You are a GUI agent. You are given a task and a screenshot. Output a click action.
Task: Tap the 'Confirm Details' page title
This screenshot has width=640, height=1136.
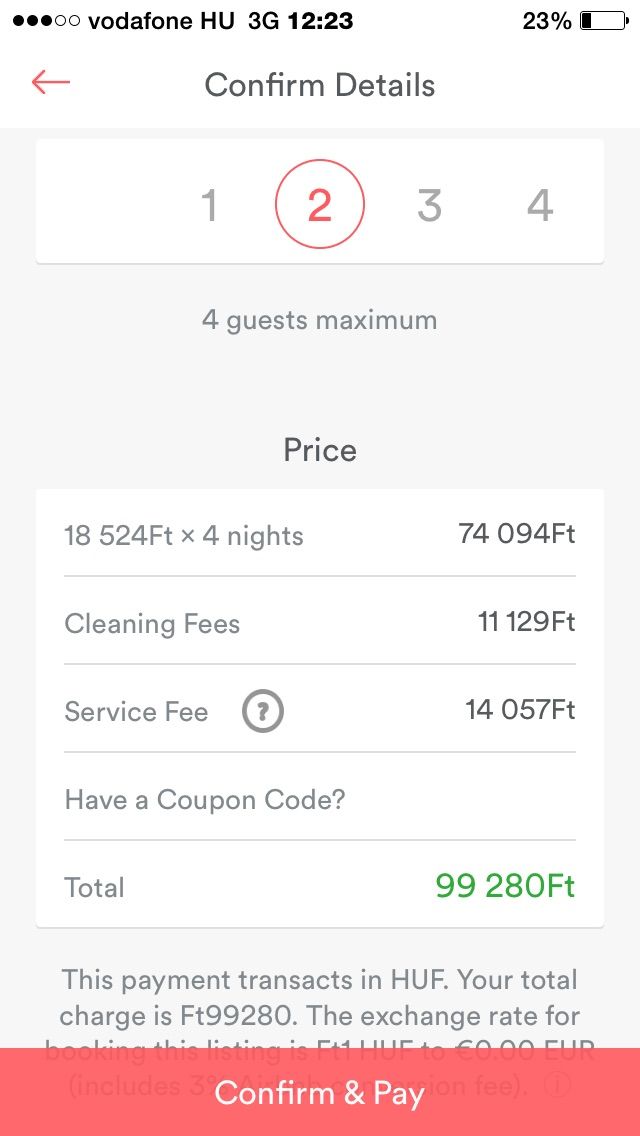[x=320, y=85]
